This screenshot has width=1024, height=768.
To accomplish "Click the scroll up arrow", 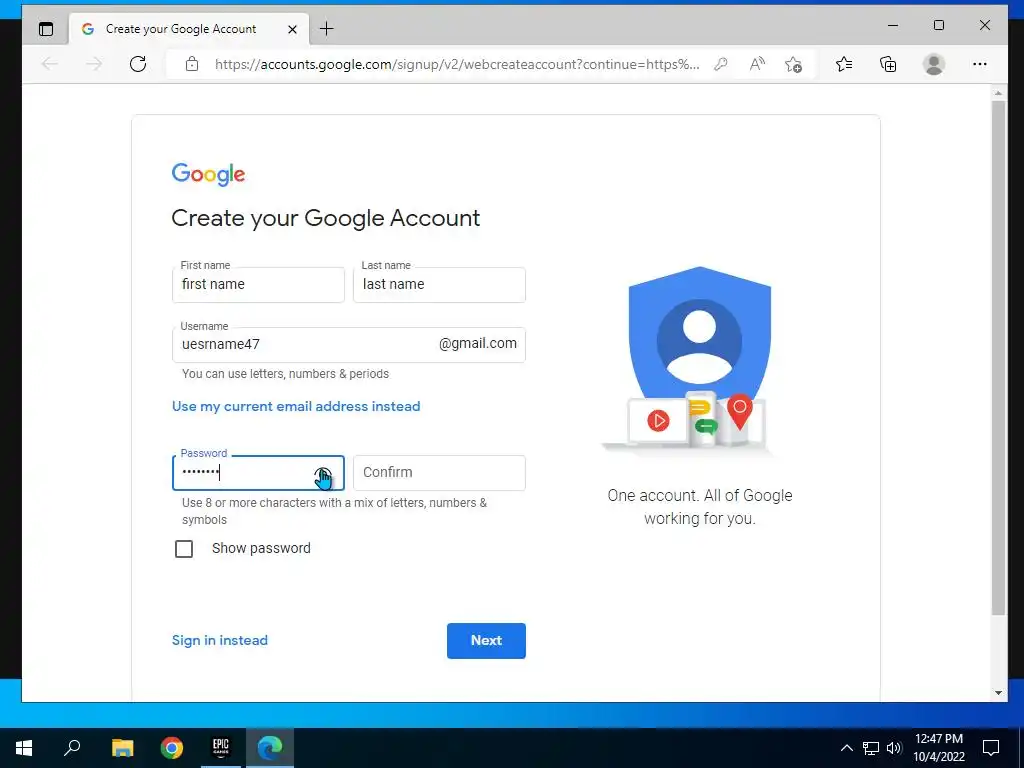I will click(x=998, y=93).
